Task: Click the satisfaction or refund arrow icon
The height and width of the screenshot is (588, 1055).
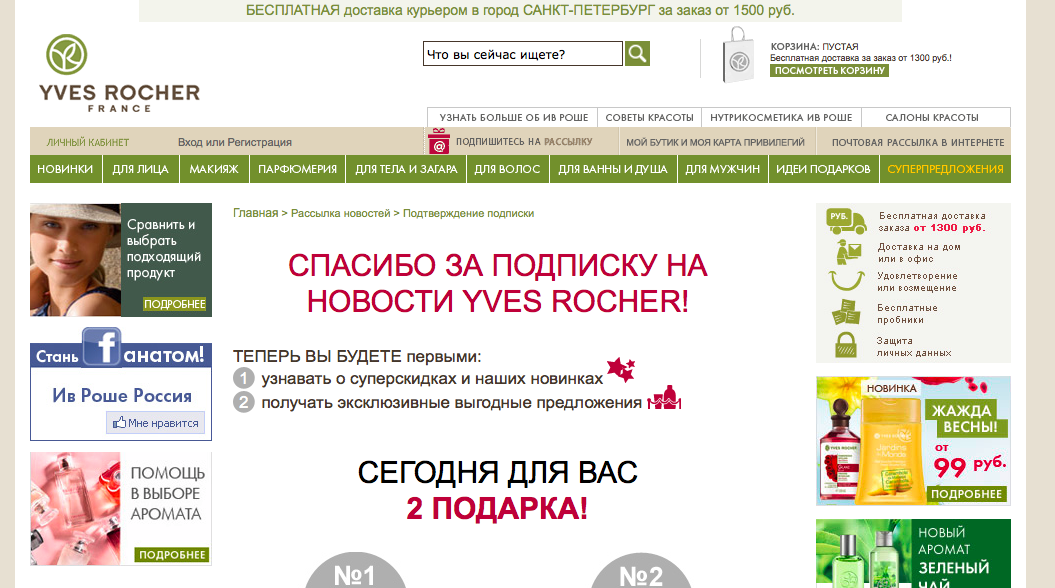Action: pyautogui.click(x=846, y=280)
